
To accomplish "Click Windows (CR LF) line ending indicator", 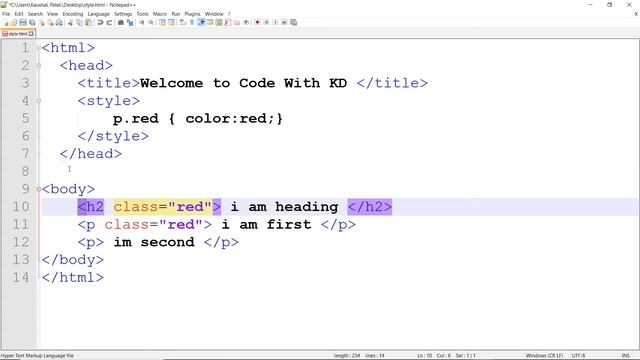I will [544, 356].
